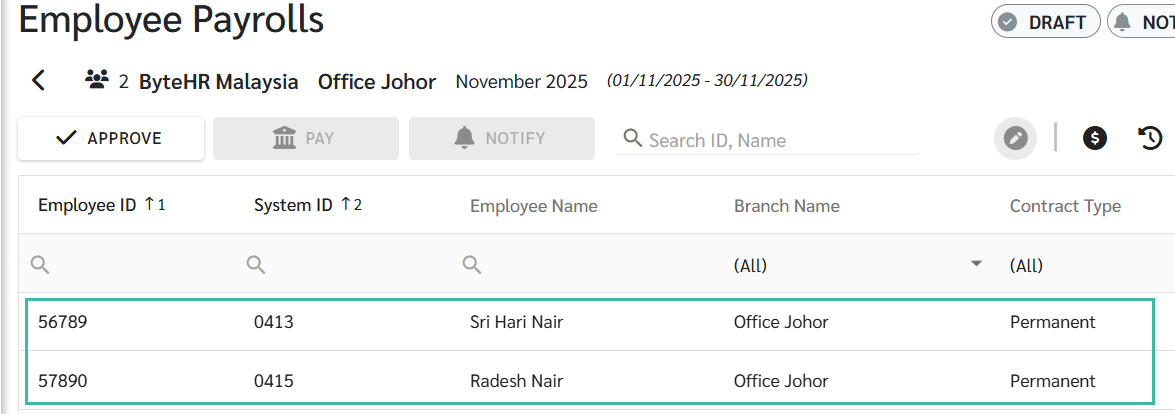Screen dimensions: 1175x414
Task: Expand the Branch Name filter dropdown
Action: [976, 264]
